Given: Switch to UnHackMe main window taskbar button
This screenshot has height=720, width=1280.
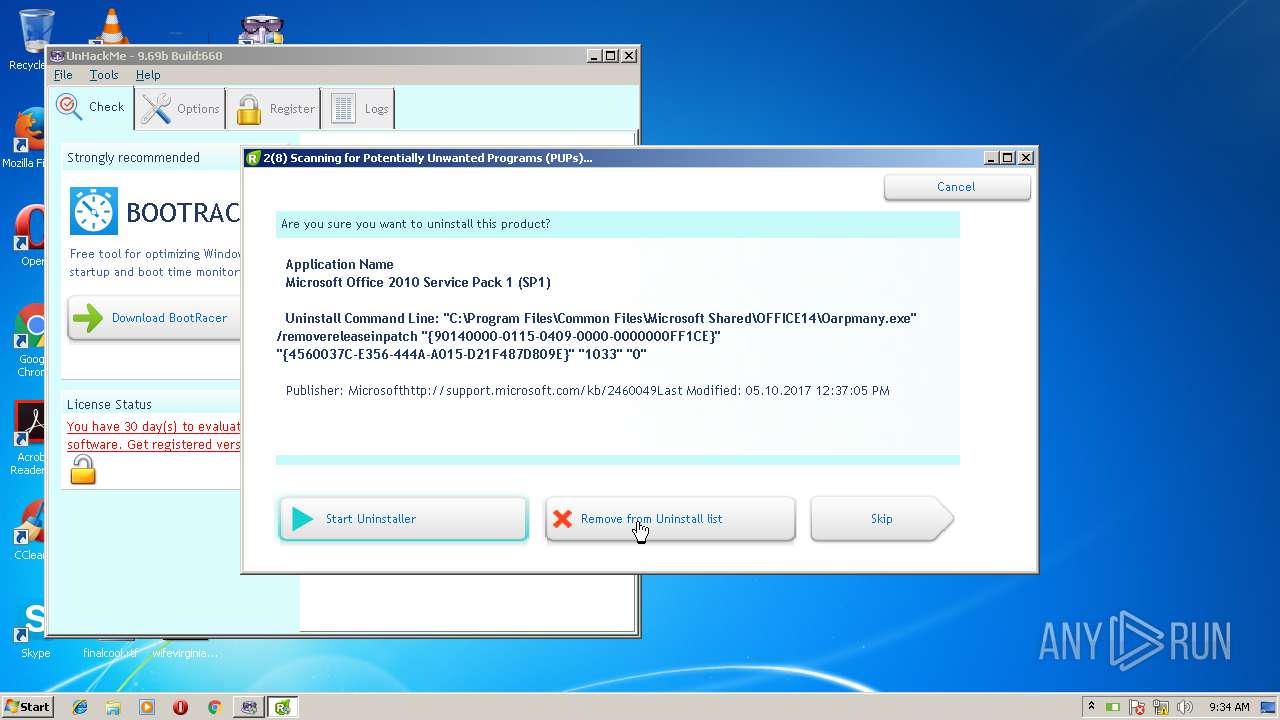Looking at the screenshot, I should pyautogui.click(x=249, y=707).
